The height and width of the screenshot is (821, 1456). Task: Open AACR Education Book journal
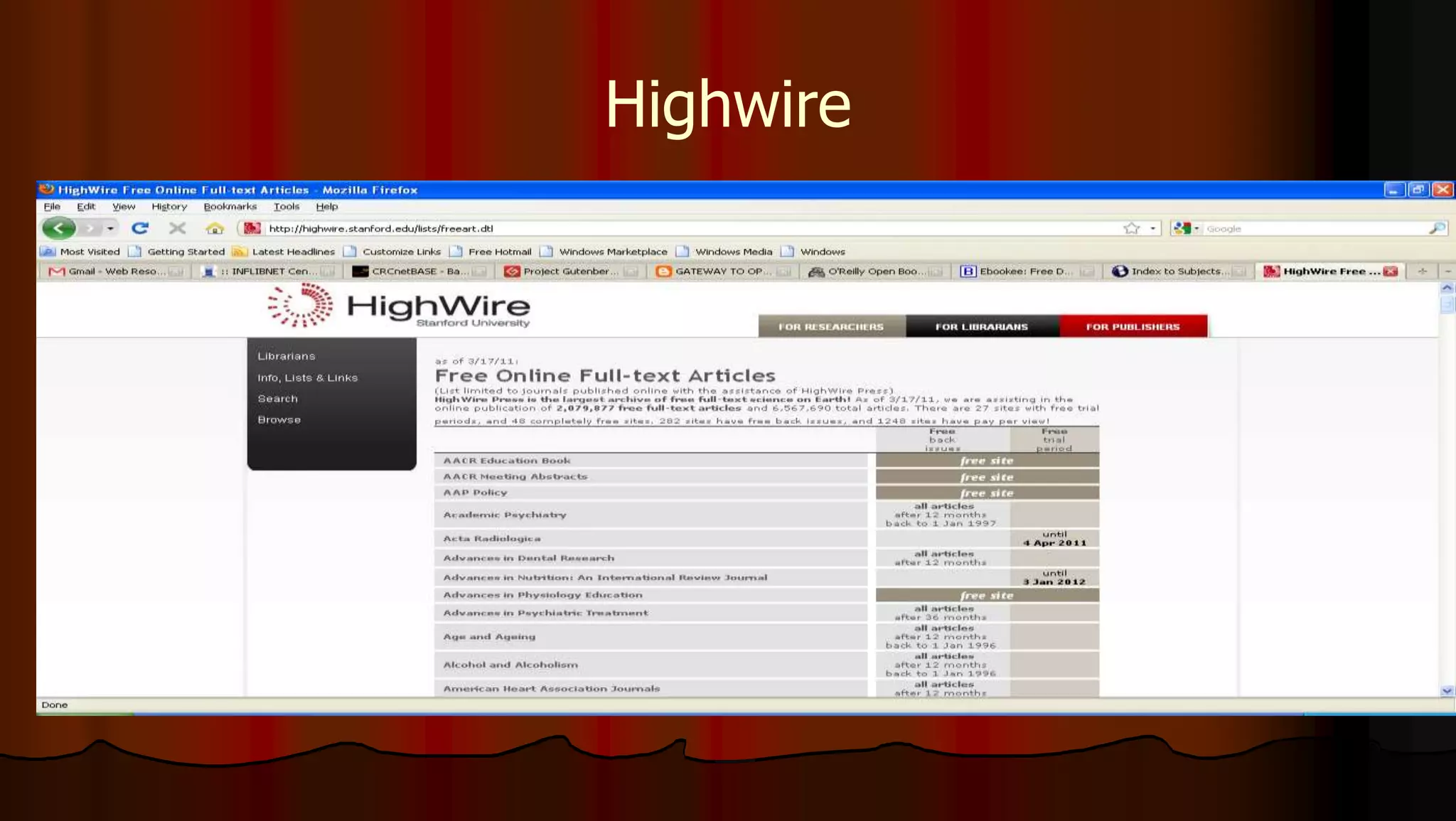[507, 461]
